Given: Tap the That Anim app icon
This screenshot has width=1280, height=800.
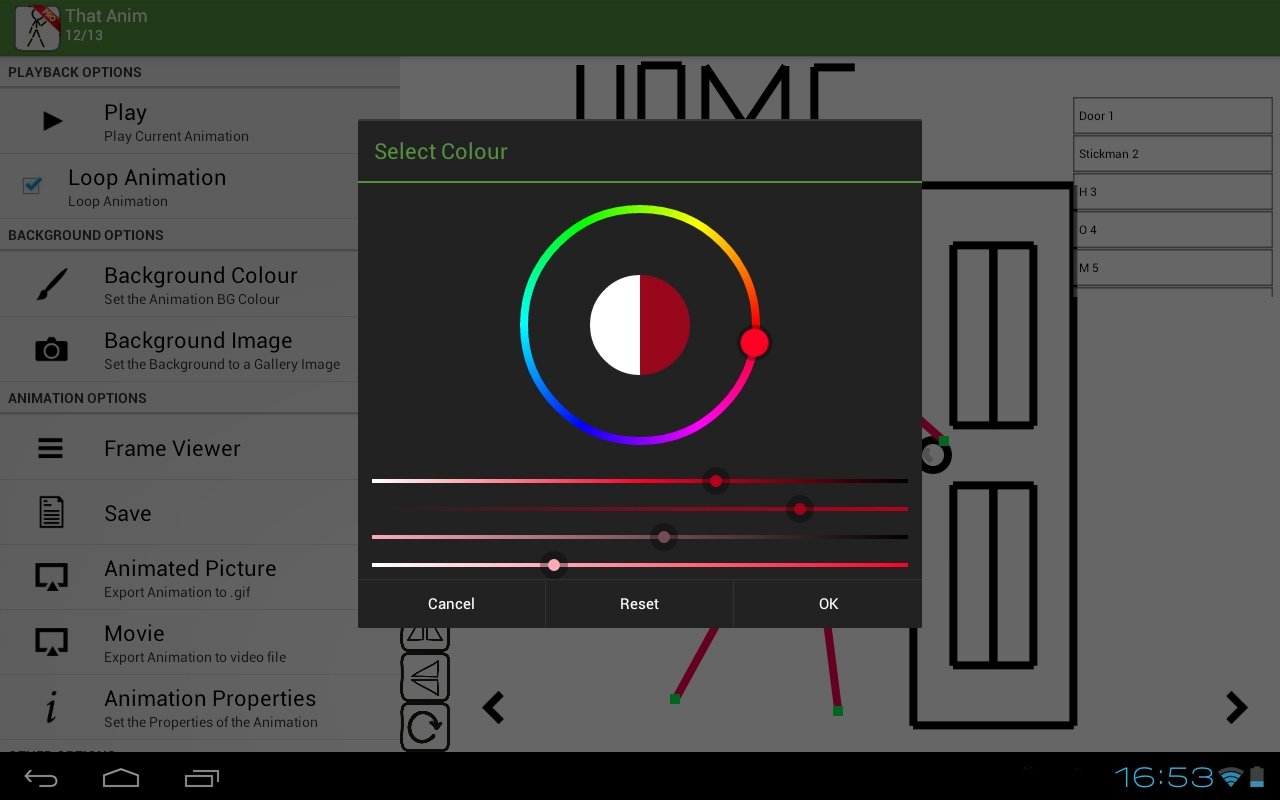Looking at the screenshot, I should (37, 27).
